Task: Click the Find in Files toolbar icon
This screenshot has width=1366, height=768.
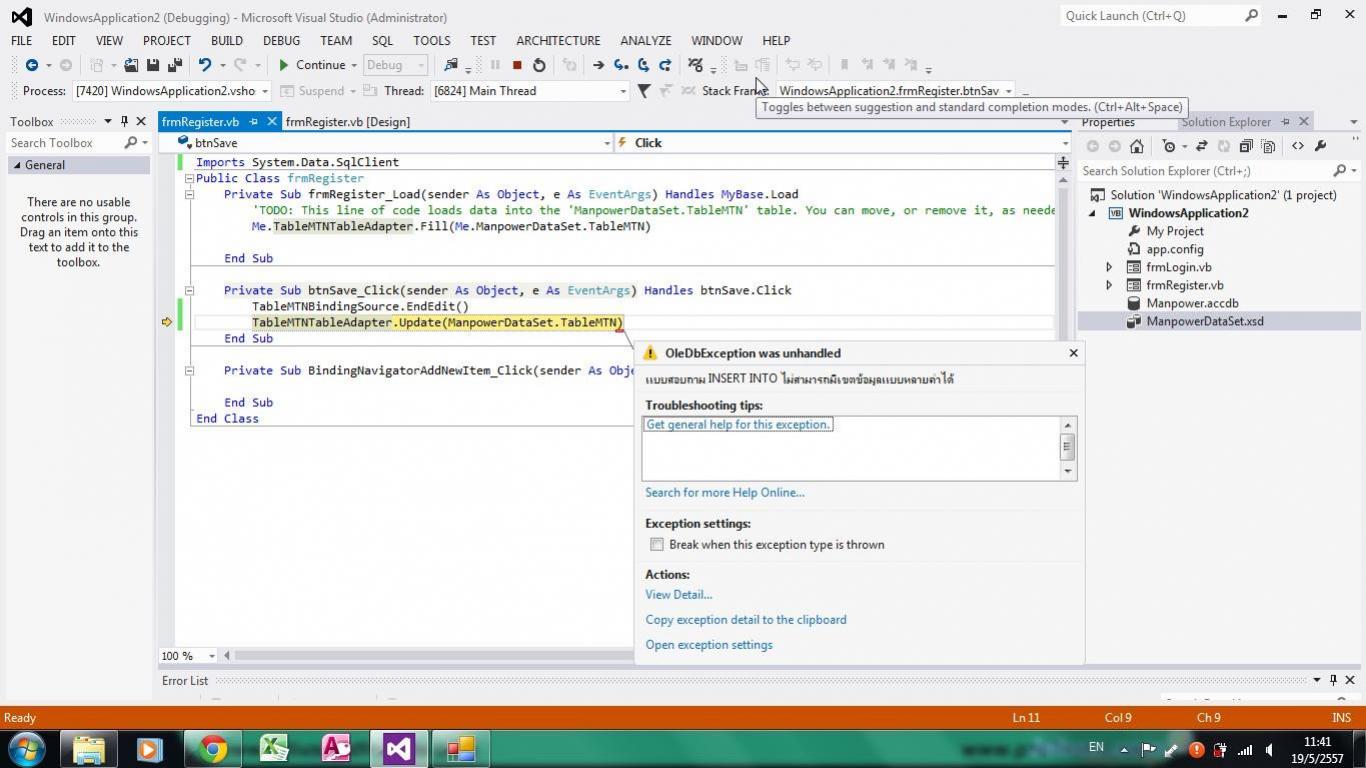Action: coord(450,65)
